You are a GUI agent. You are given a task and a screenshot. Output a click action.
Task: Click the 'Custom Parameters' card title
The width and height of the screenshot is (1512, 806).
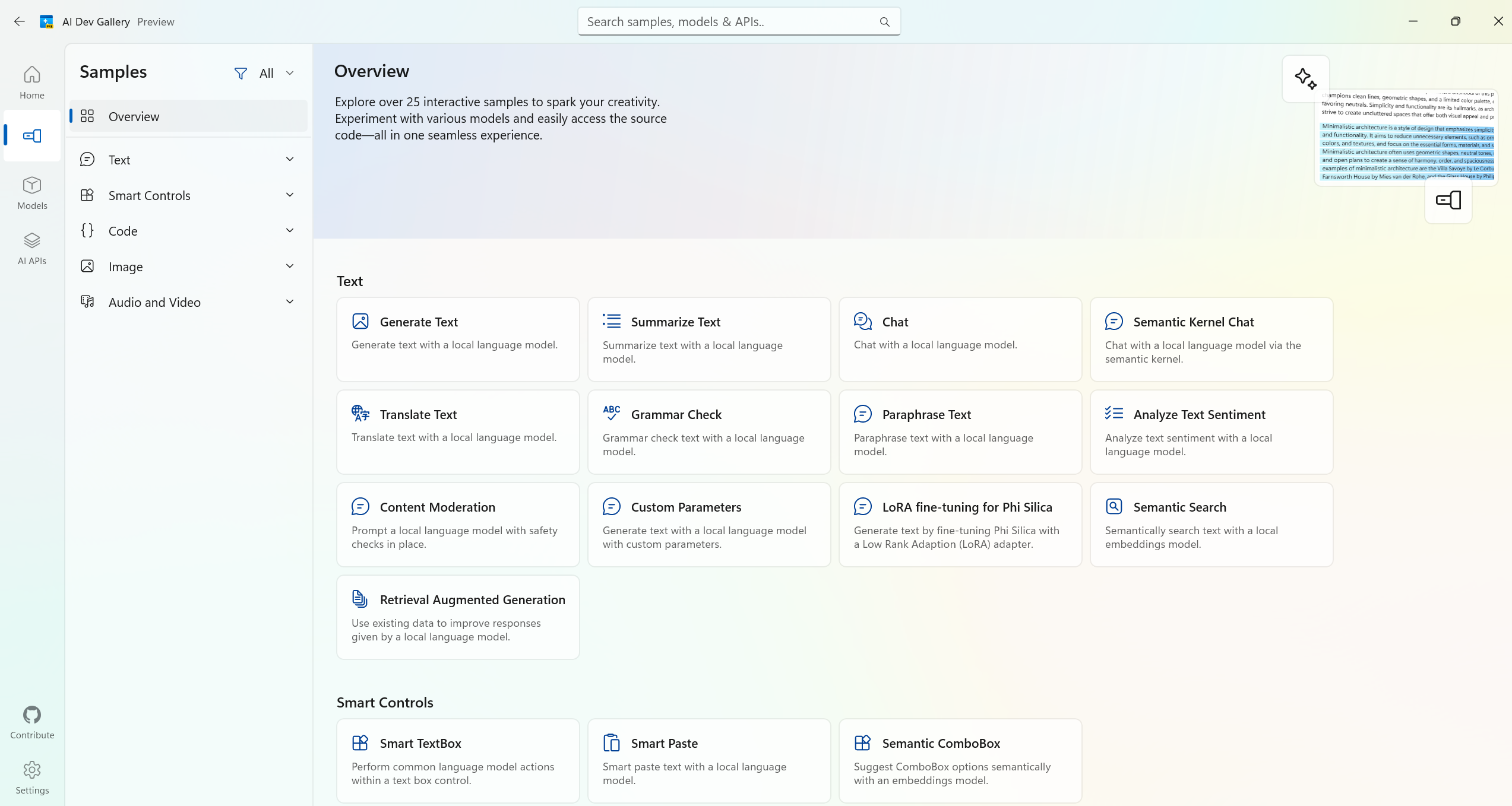686,507
